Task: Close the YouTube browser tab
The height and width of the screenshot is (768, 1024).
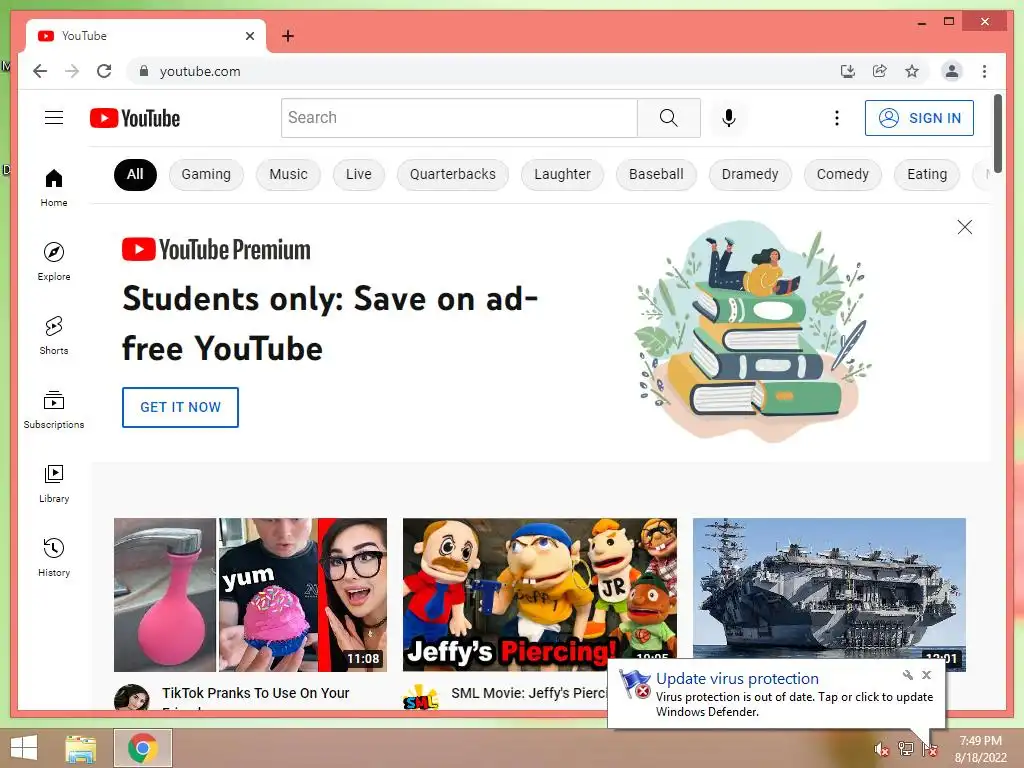Action: pyautogui.click(x=249, y=36)
